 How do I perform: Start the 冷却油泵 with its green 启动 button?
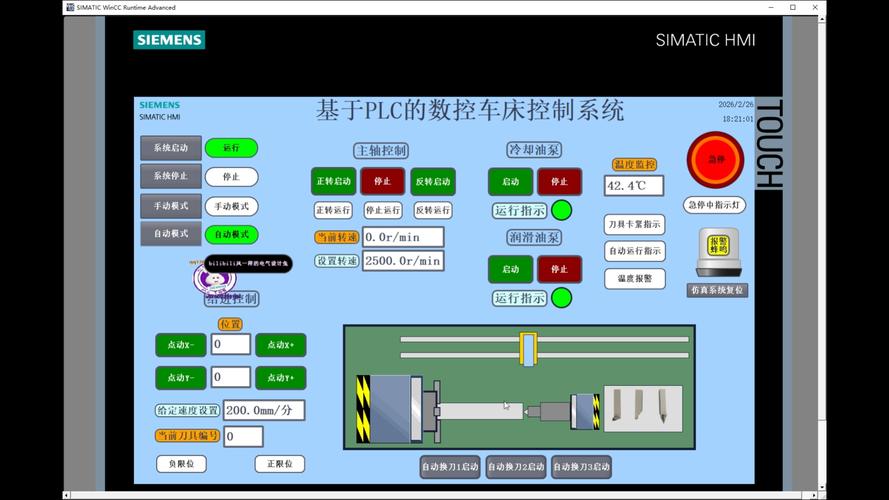point(510,181)
